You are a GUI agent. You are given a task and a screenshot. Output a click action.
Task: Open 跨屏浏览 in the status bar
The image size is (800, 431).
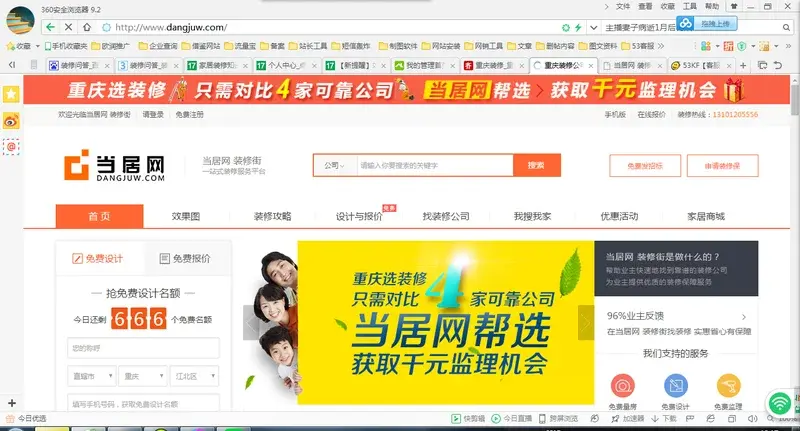click(558, 419)
